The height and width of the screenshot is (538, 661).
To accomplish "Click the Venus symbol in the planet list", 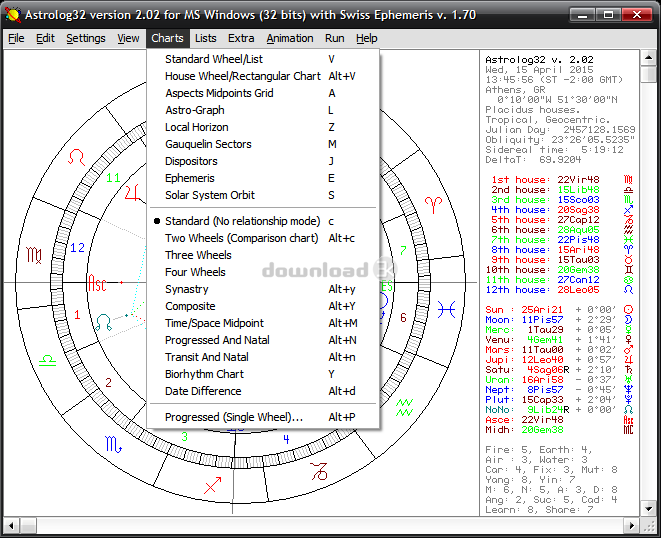I will coord(628,339).
